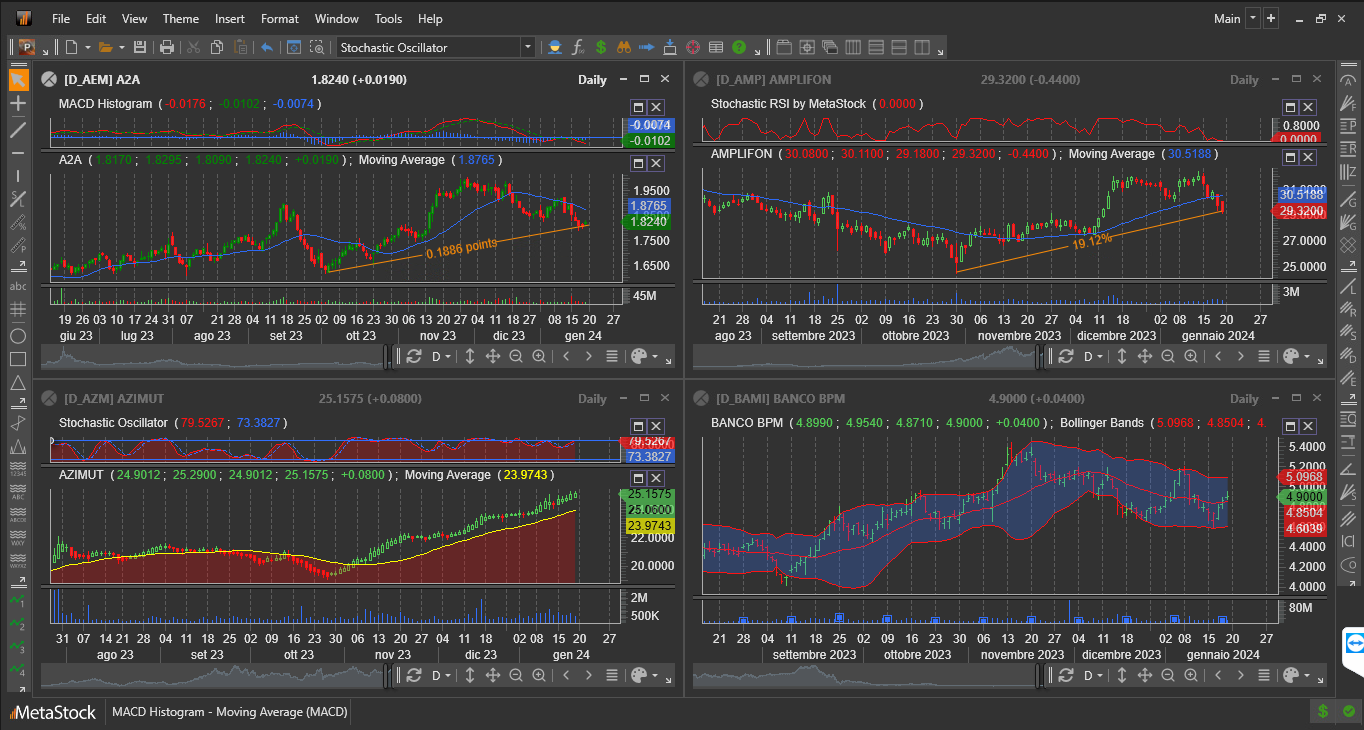Select the arrow pointer tool

[18, 80]
